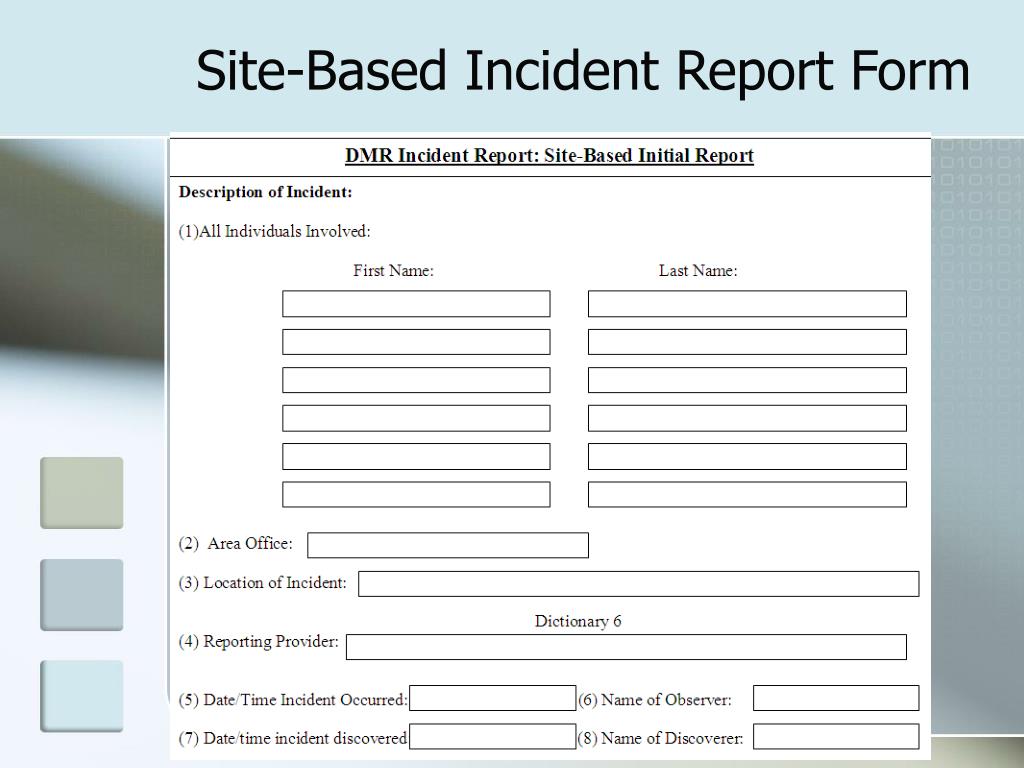
Task: Click the 'Last Name:' column label
Action: coord(698,270)
